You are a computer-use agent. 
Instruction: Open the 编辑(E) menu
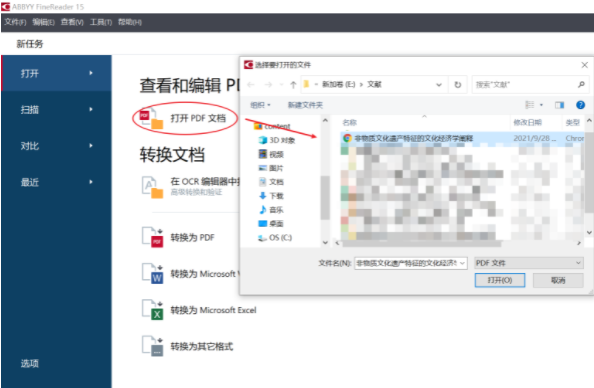43,22
